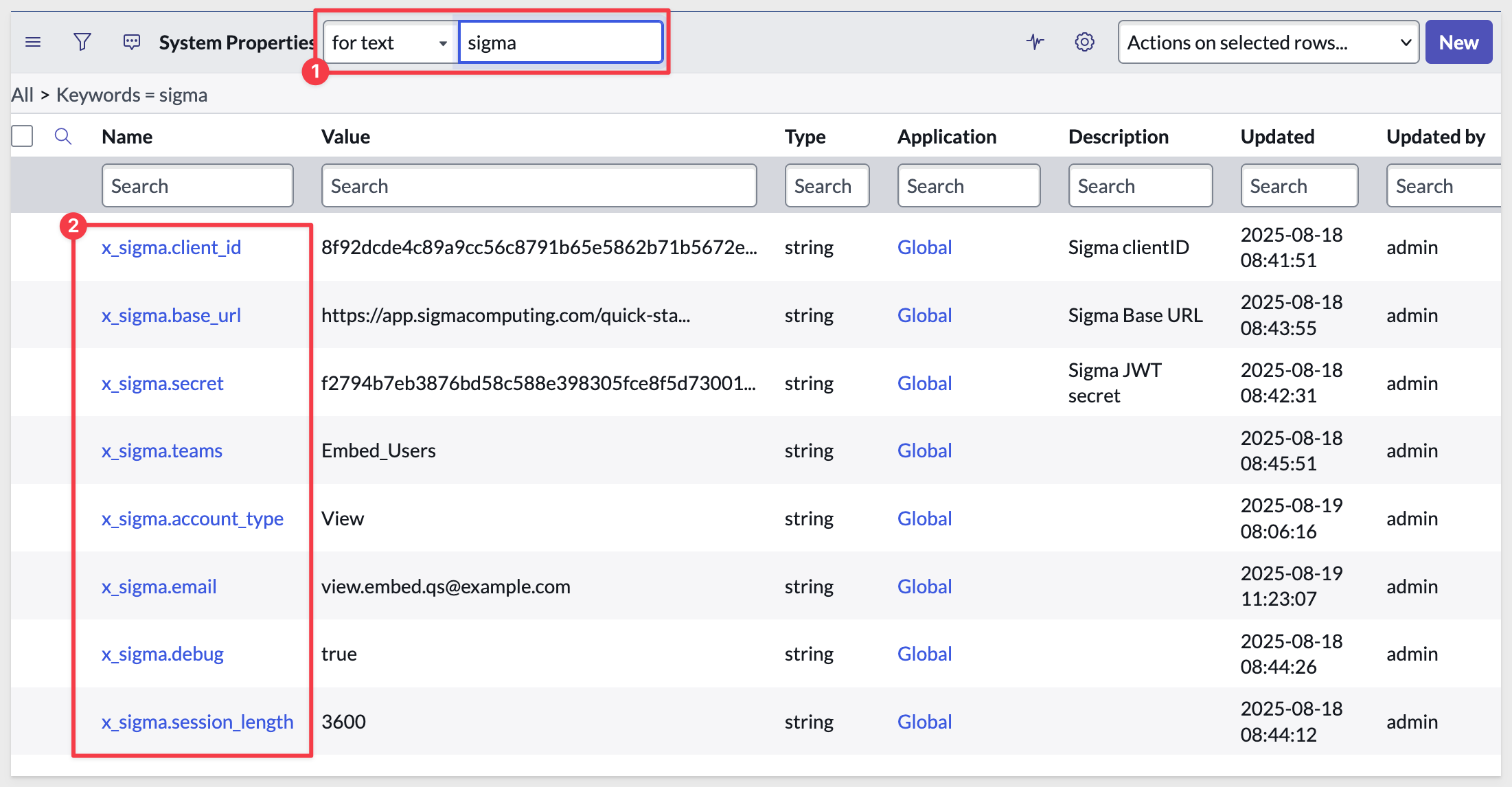The height and width of the screenshot is (787, 1512).
Task: Click the Application column search field
Action: click(969, 185)
